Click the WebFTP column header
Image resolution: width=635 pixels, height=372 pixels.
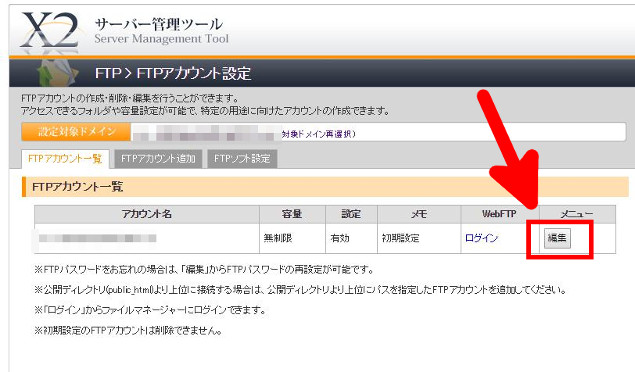point(499,214)
